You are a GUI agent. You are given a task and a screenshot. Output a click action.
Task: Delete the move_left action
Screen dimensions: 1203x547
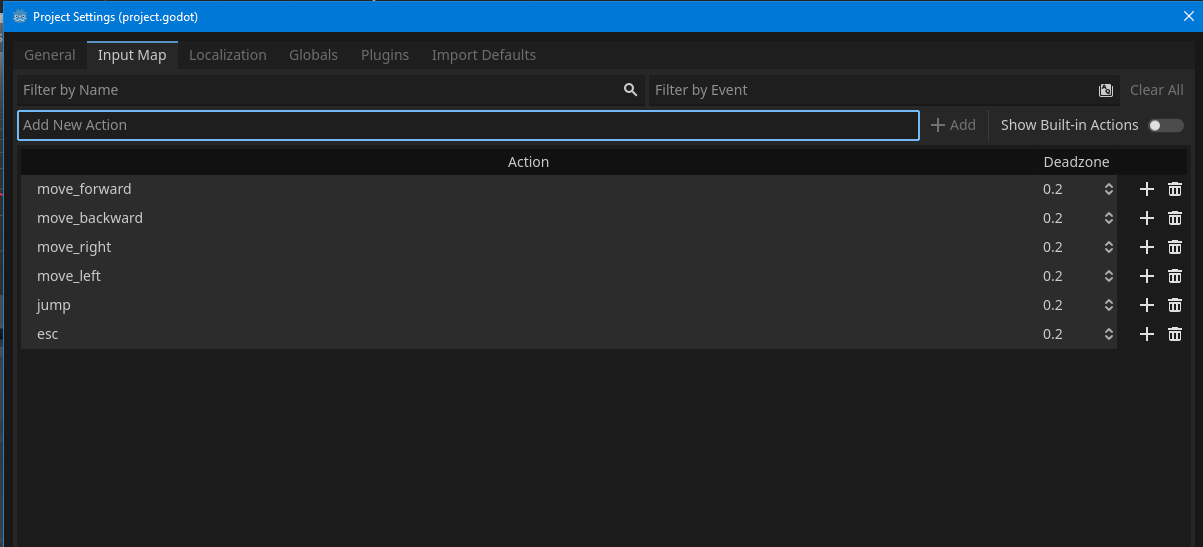point(1175,277)
